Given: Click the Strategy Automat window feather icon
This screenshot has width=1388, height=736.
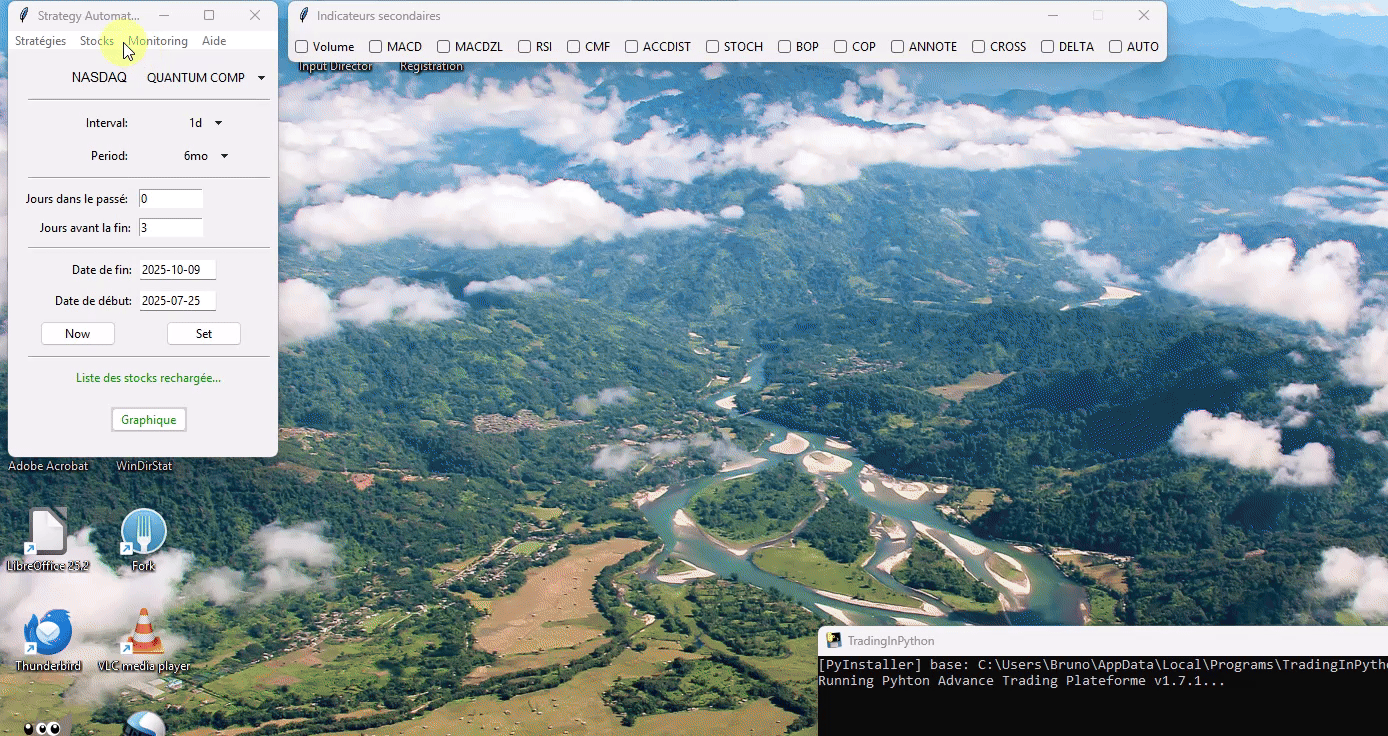Looking at the screenshot, I should point(24,15).
